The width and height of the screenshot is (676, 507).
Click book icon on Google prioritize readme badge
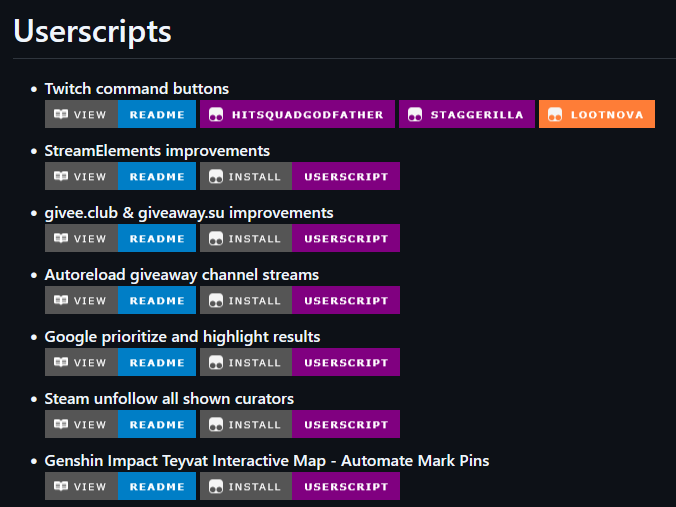pyautogui.click(x=61, y=363)
